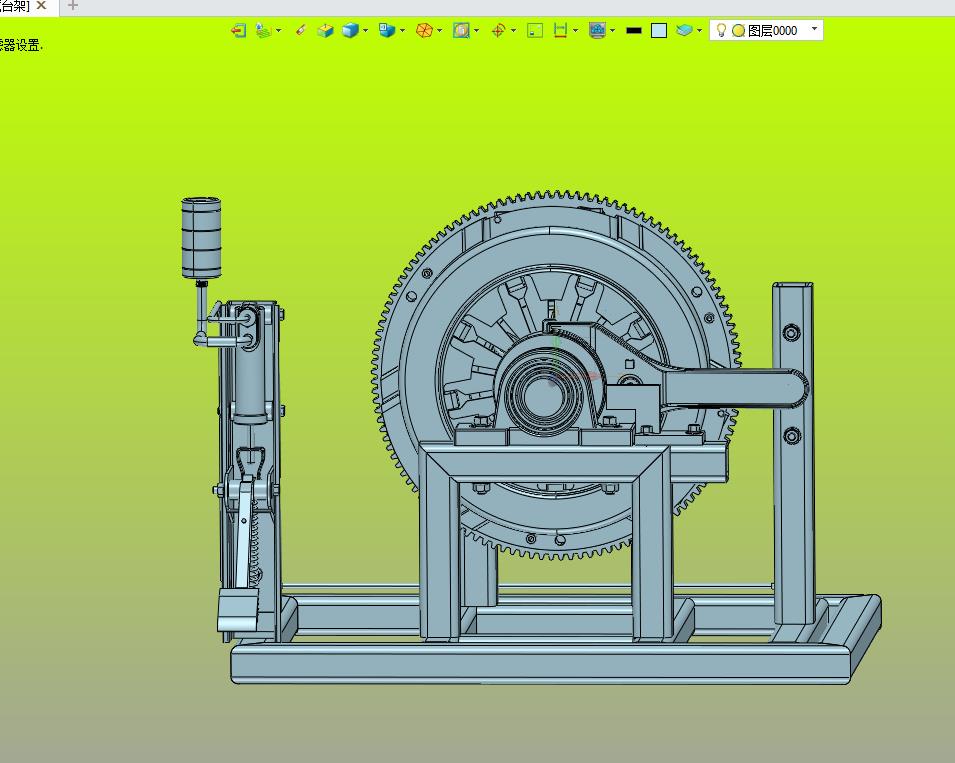Click the yellow-topped box icon
Image resolution: width=955 pixels, height=763 pixels.
pos(325,31)
